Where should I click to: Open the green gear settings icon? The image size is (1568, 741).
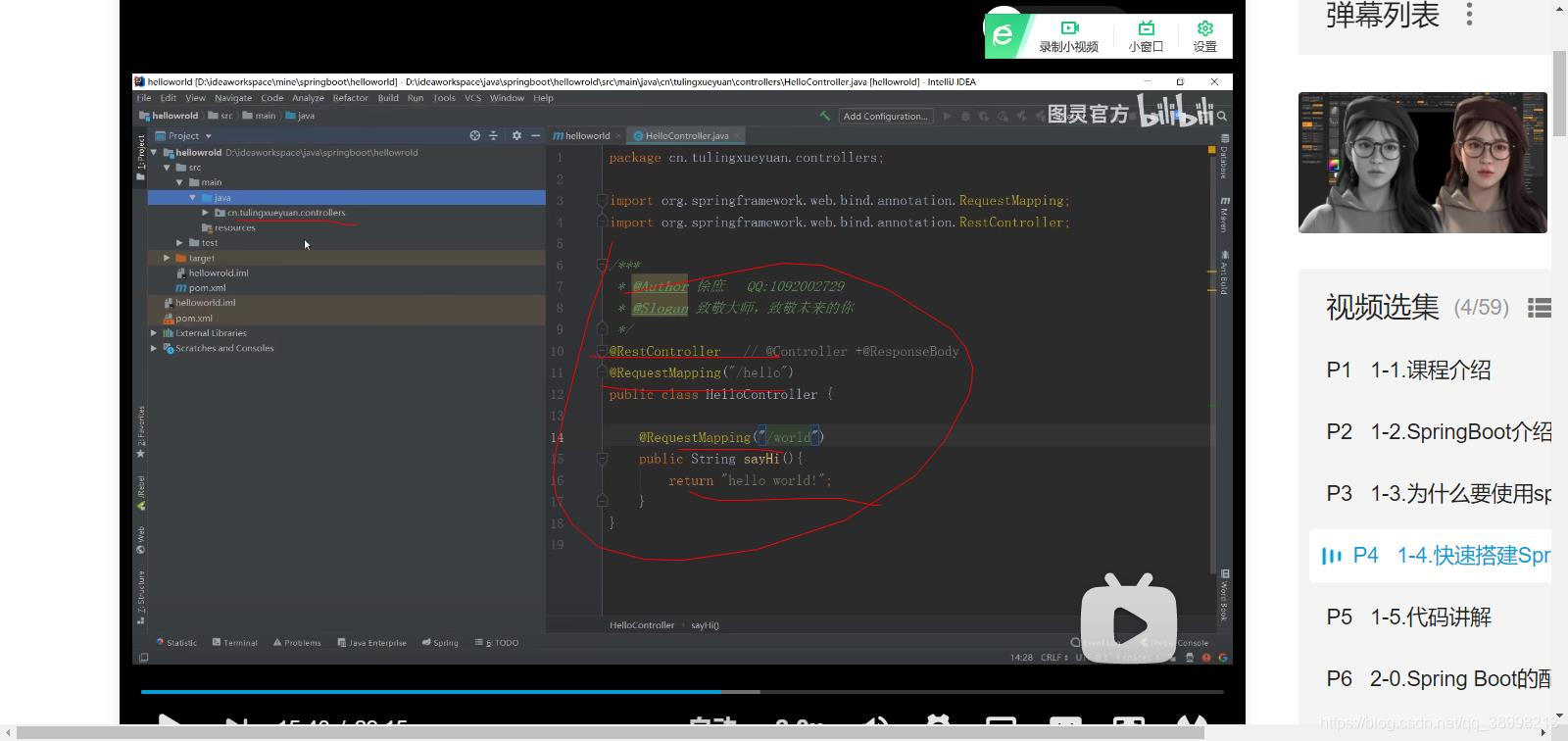[1205, 27]
